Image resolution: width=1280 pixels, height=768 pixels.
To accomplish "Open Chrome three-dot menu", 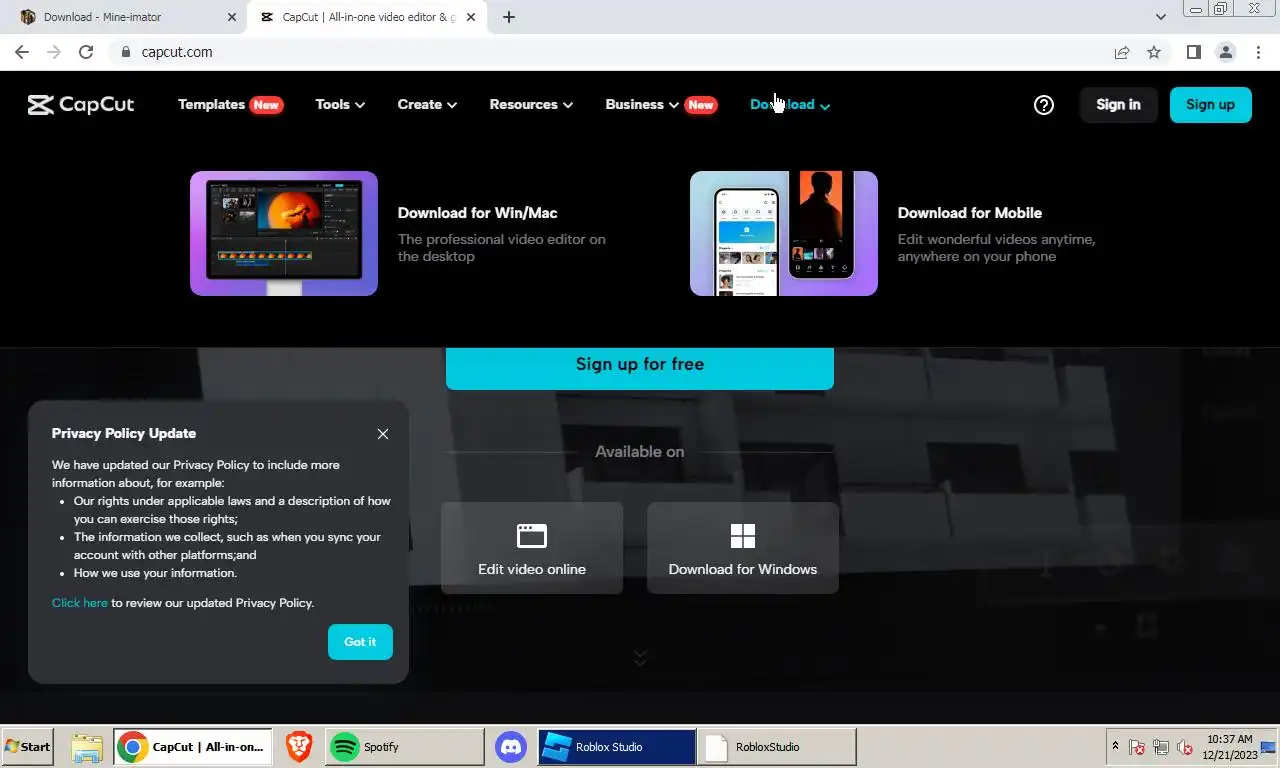I will click(x=1258, y=52).
